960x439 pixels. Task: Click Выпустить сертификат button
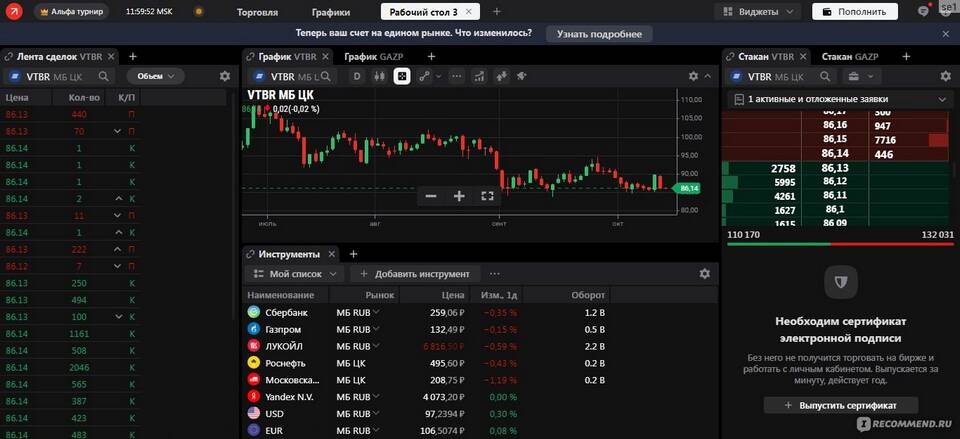click(841, 405)
